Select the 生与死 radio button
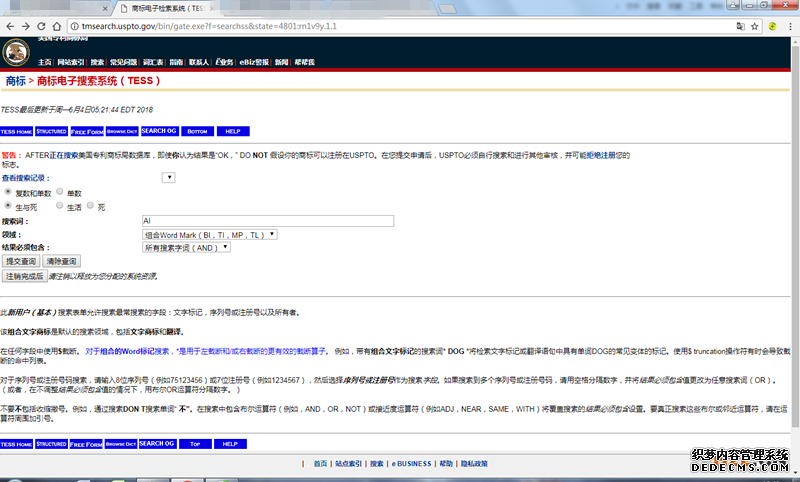This screenshot has width=800, height=482. point(8,205)
